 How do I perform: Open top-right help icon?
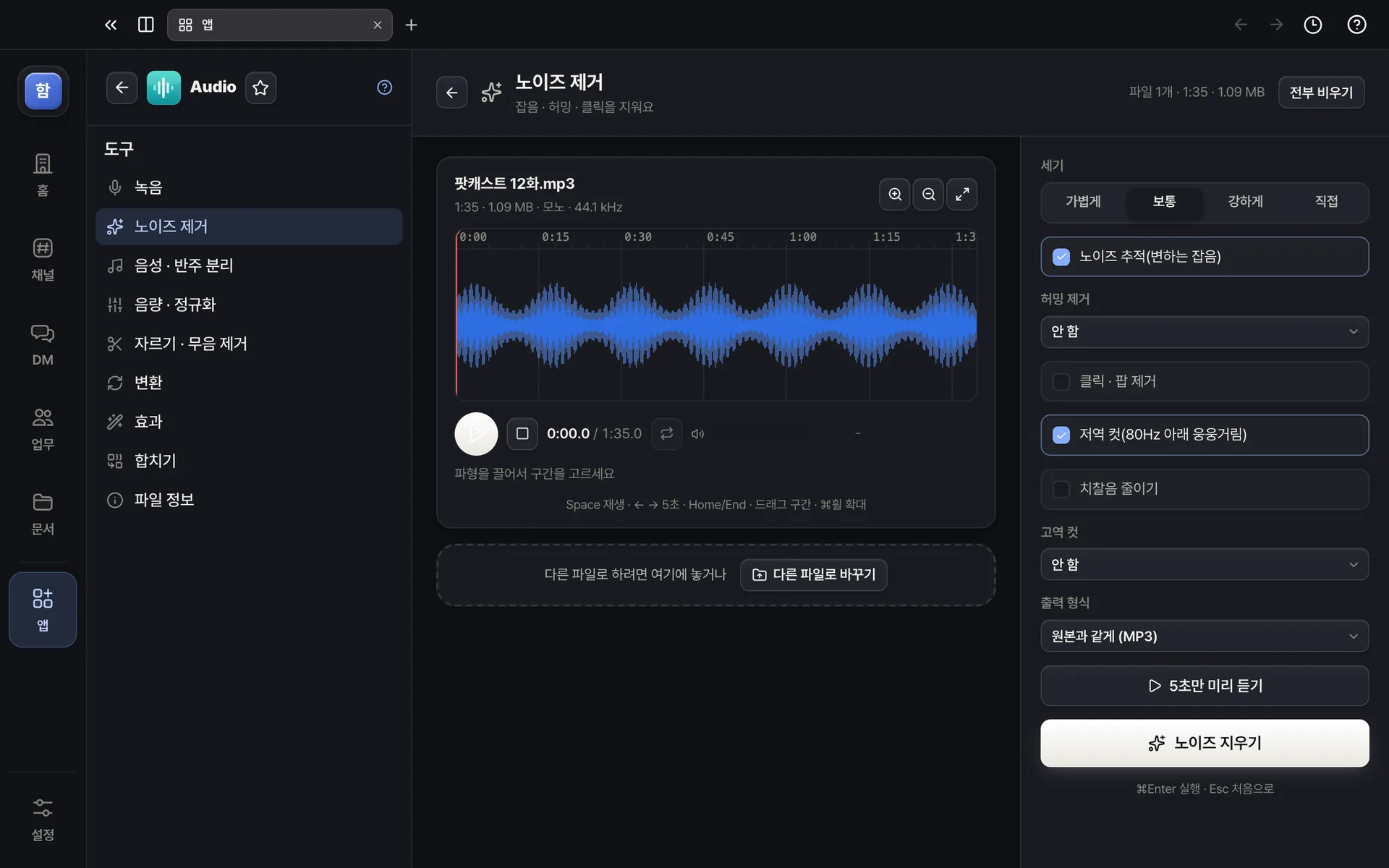[x=1356, y=25]
